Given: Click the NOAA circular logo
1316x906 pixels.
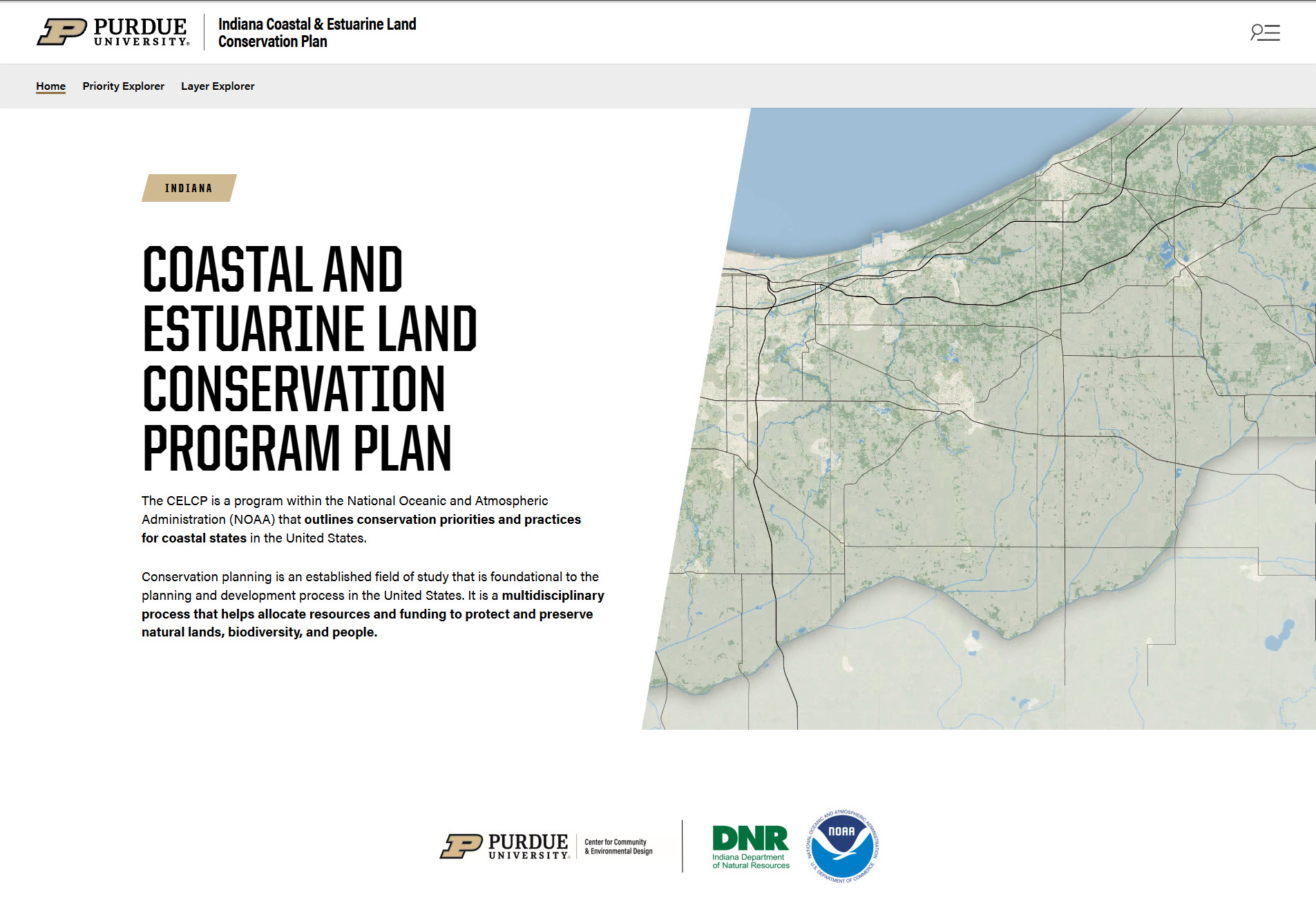Looking at the screenshot, I should (843, 846).
